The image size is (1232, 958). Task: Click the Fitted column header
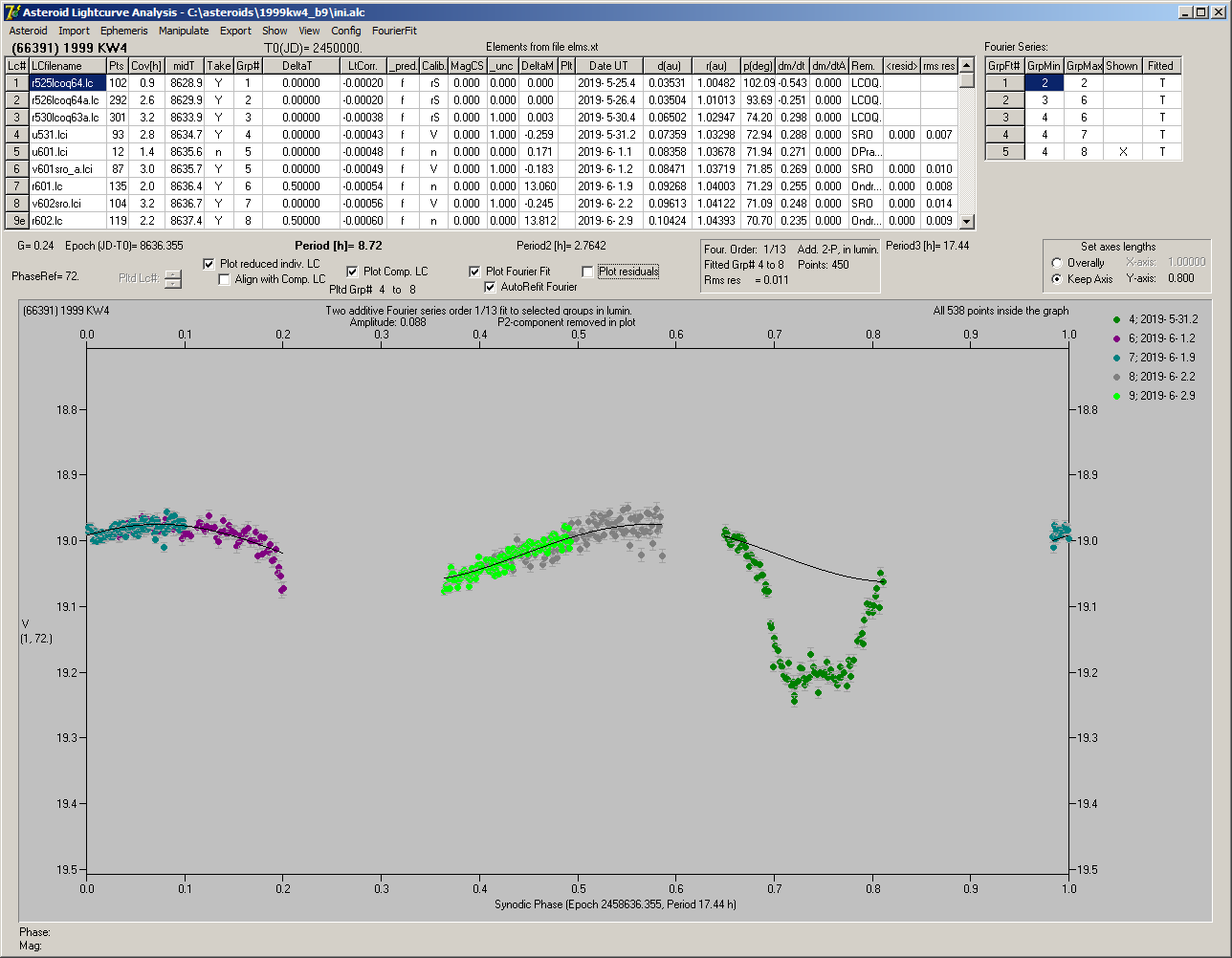(1161, 66)
